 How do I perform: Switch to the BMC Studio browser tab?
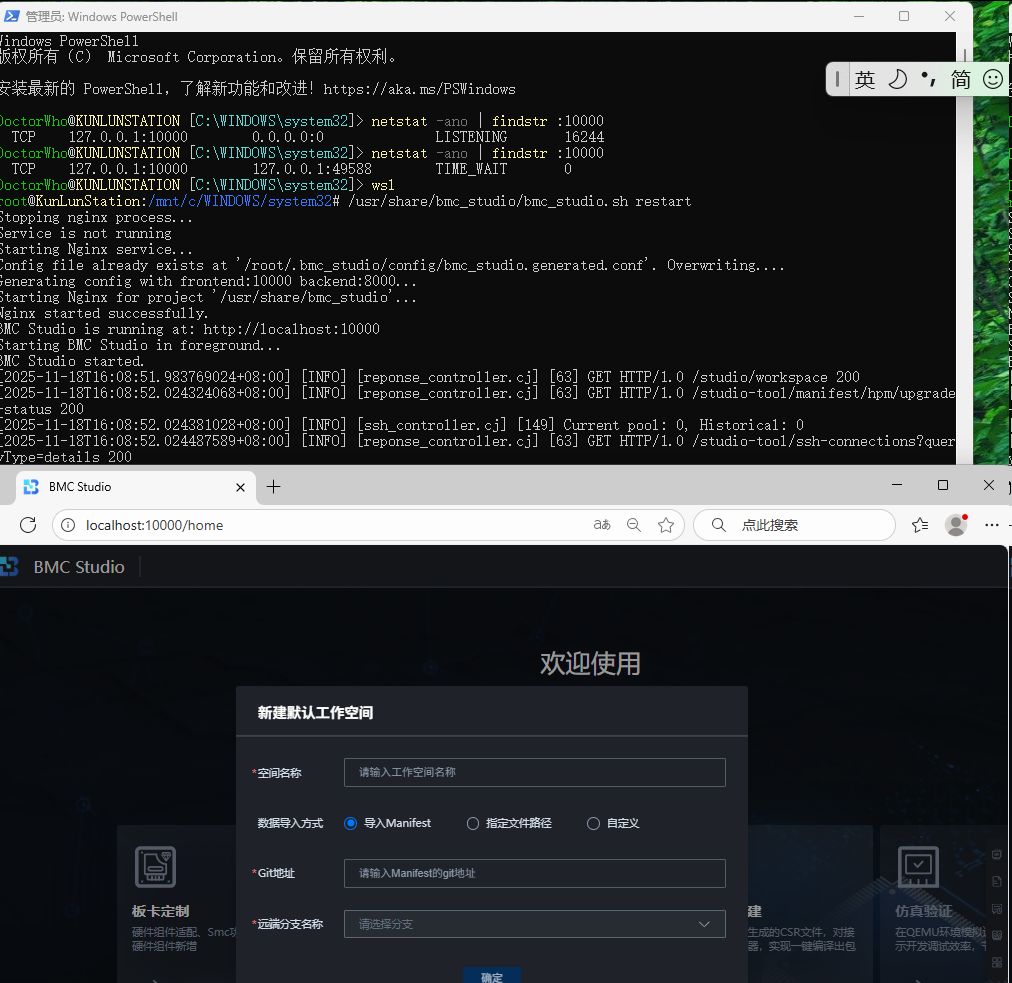pos(120,487)
